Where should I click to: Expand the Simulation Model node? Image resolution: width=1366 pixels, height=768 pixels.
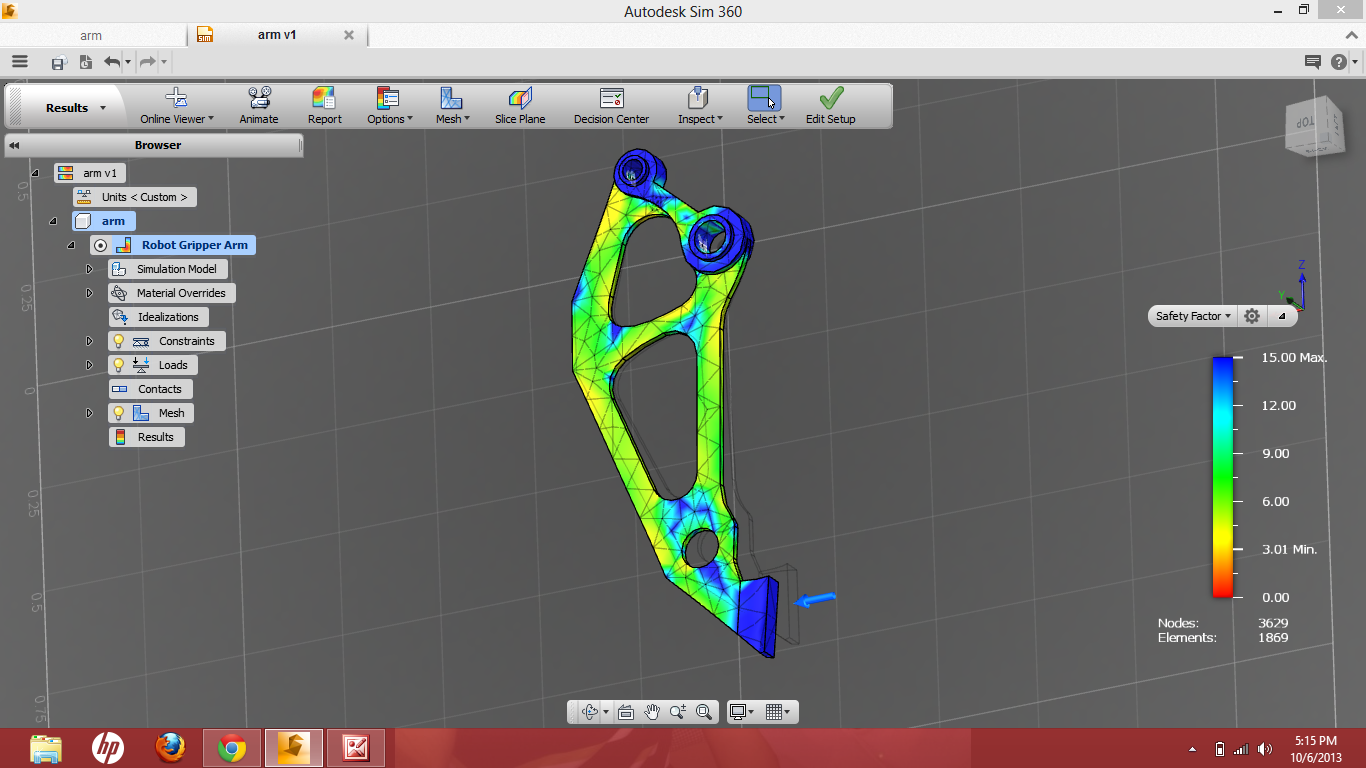tap(89, 269)
